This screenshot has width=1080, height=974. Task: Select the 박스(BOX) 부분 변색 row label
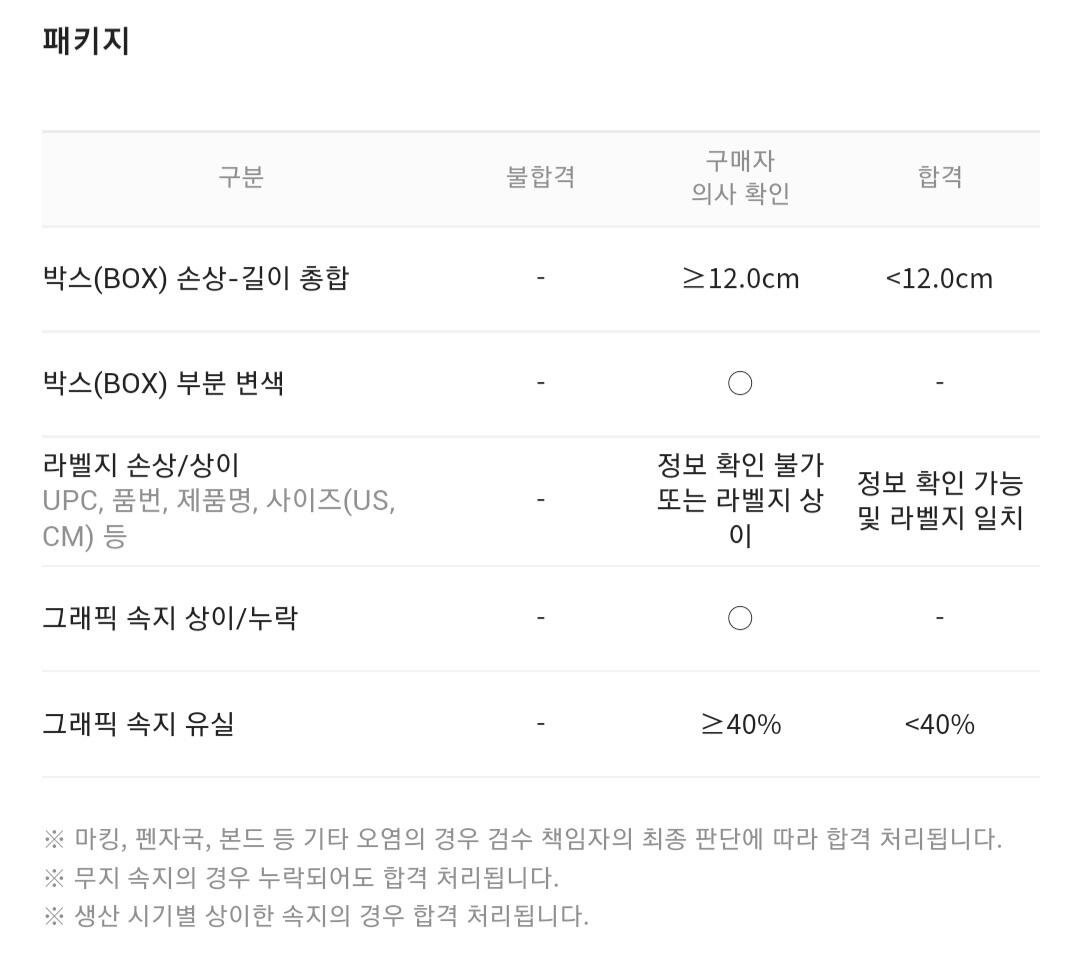coord(163,383)
